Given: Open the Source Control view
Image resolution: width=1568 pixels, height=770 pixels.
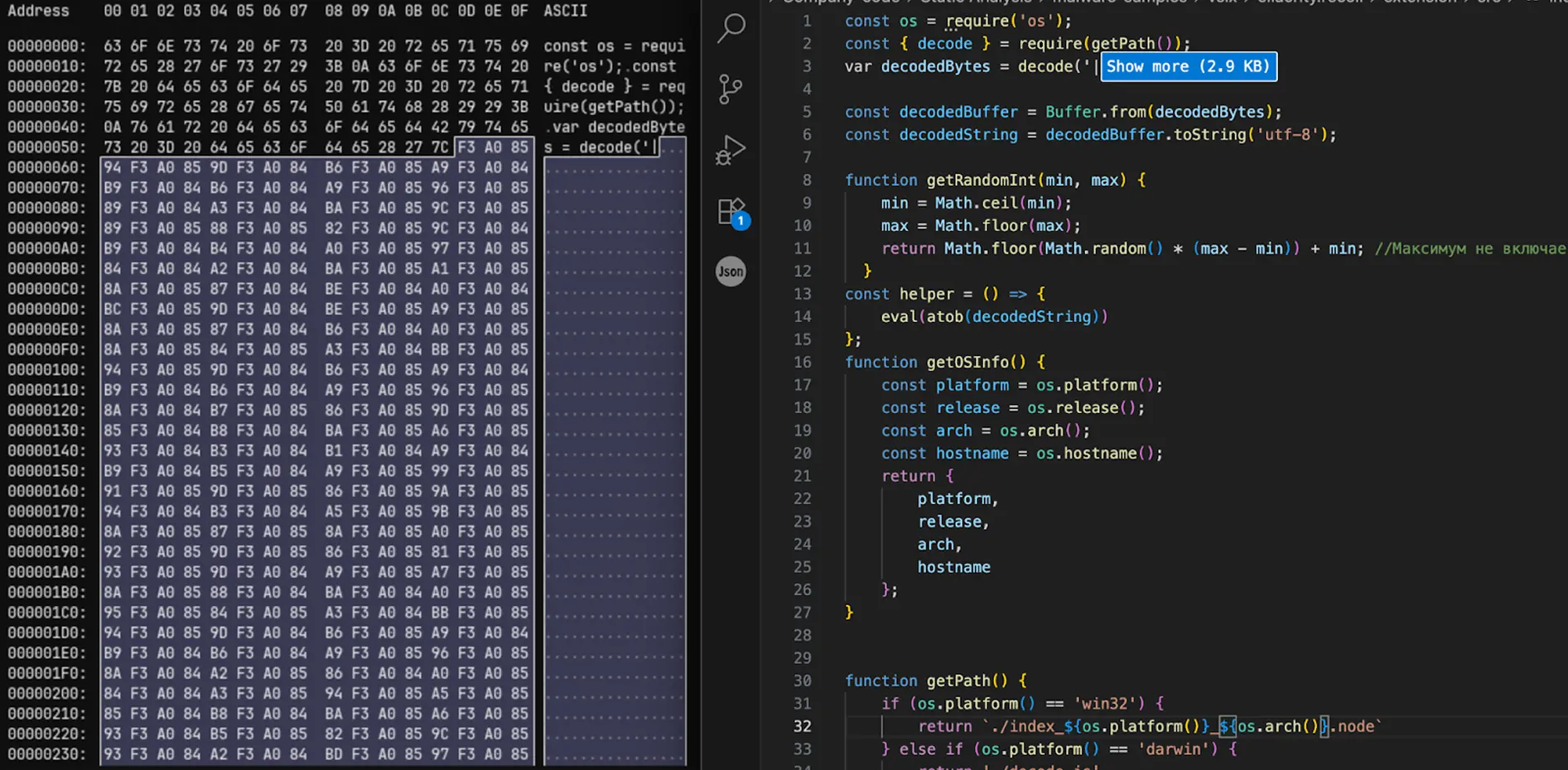Looking at the screenshot, I should point(730,89).
